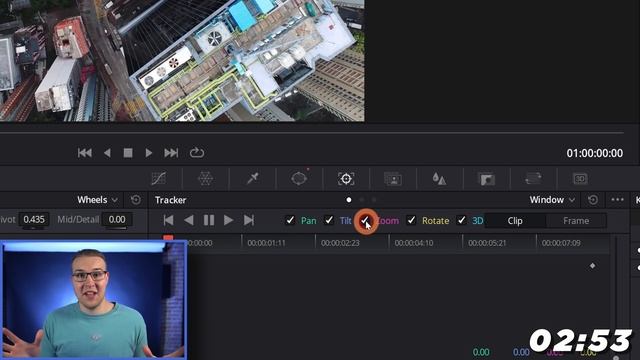Open the Blur palette
This screenshot has width=640, height=360.
pyautogui.click(x=439, y=179)
